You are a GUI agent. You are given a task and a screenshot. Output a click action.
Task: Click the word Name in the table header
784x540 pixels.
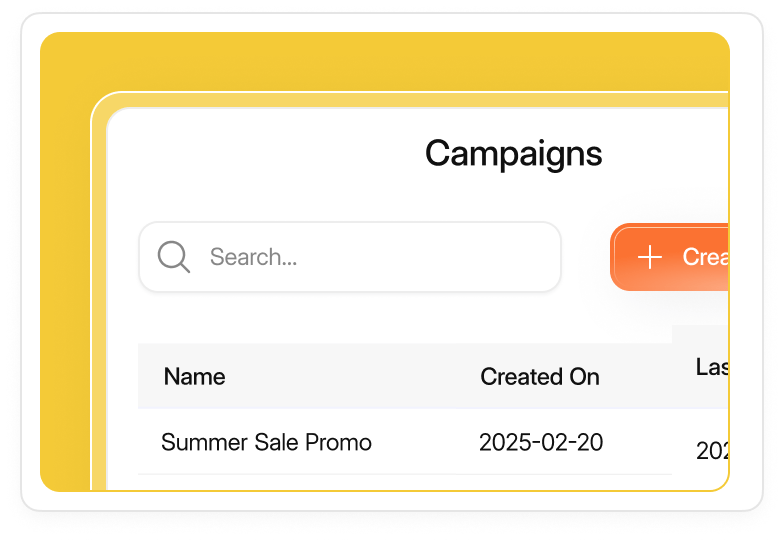click(x=194, y=377)
